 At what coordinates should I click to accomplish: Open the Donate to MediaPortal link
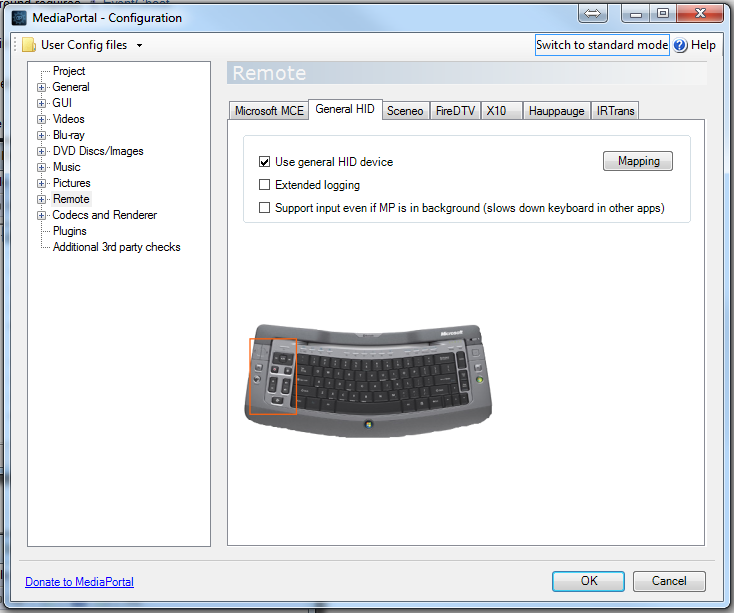click(x=80, y=582)
